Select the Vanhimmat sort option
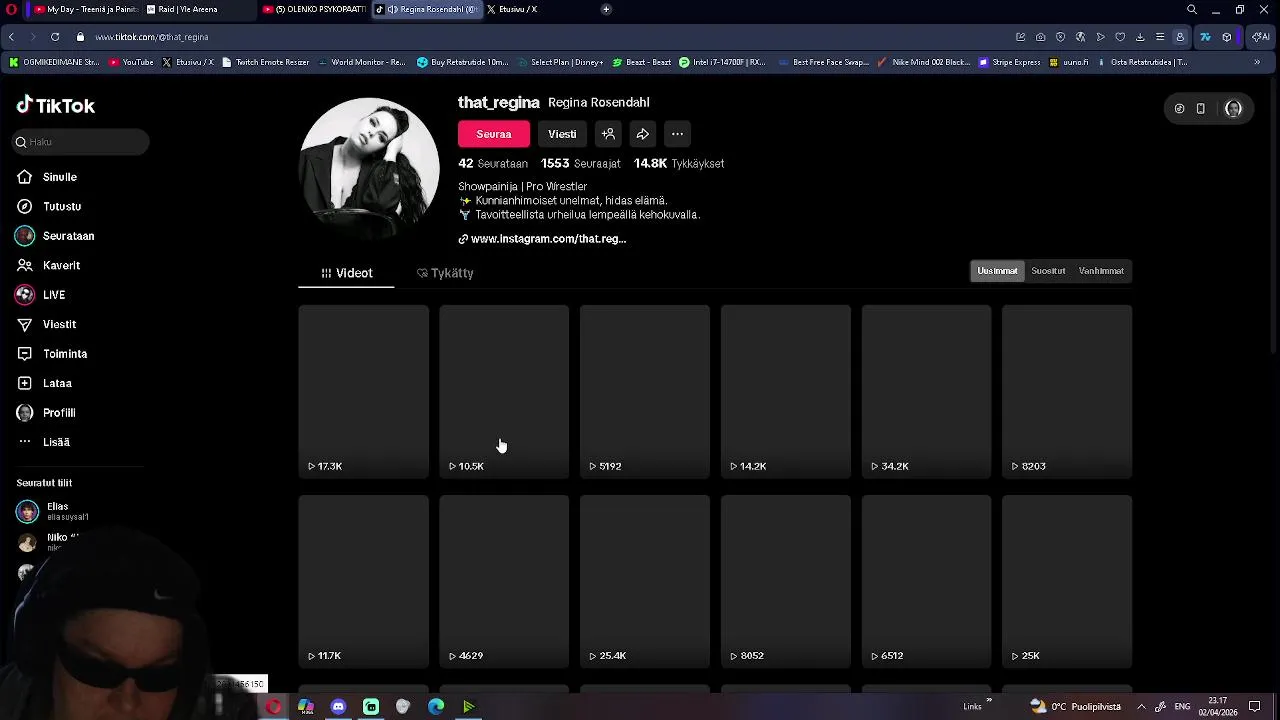This screenshot has width=1280, height=720. [x=1101, y=271]
